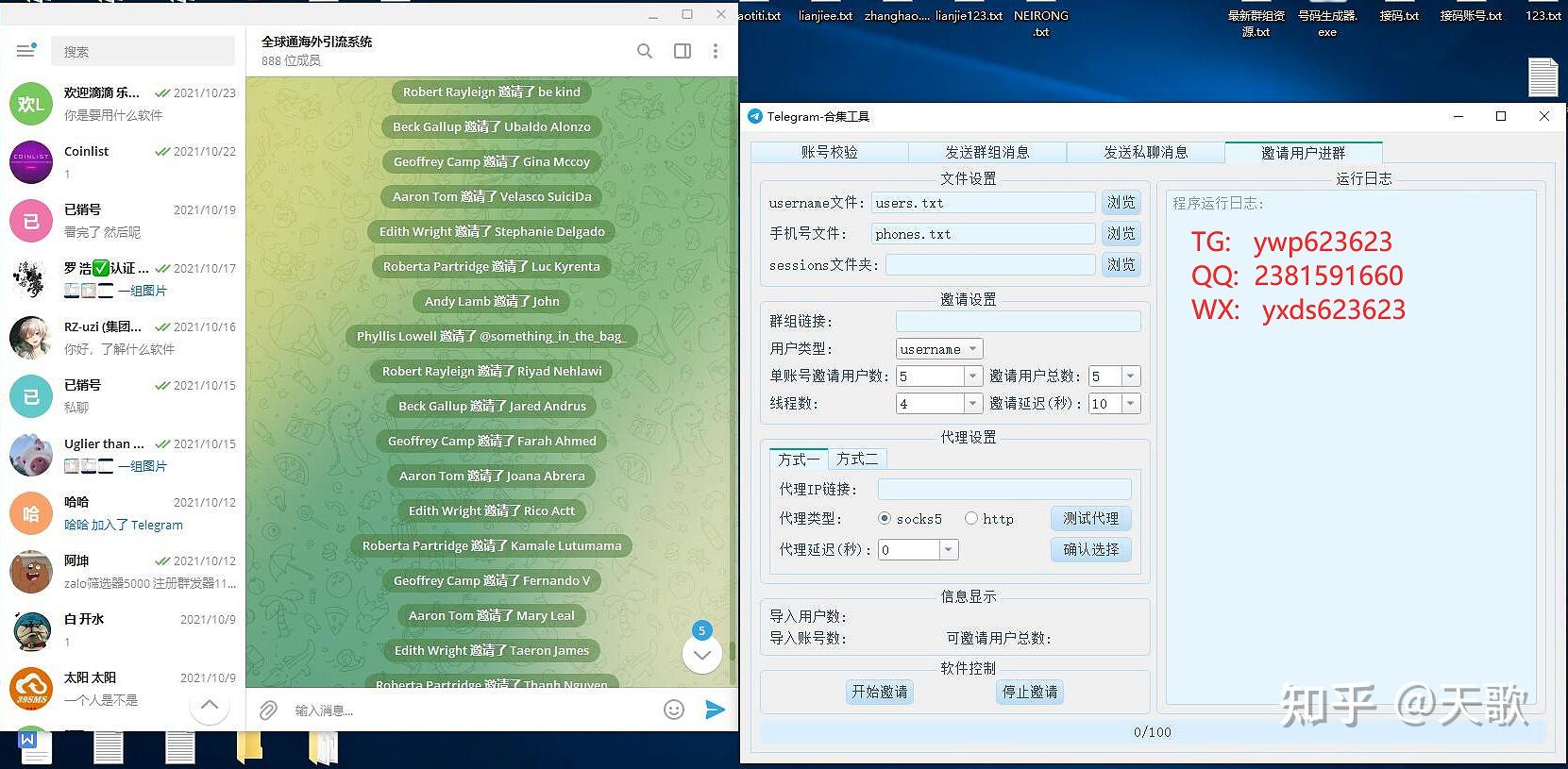
Task: Select 方式一 proxy tab
Action: (x=799, y=459)
